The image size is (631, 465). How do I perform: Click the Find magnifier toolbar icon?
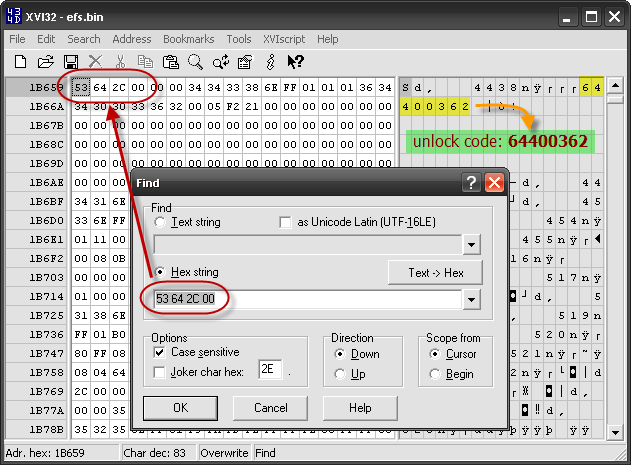pos(195,62)
